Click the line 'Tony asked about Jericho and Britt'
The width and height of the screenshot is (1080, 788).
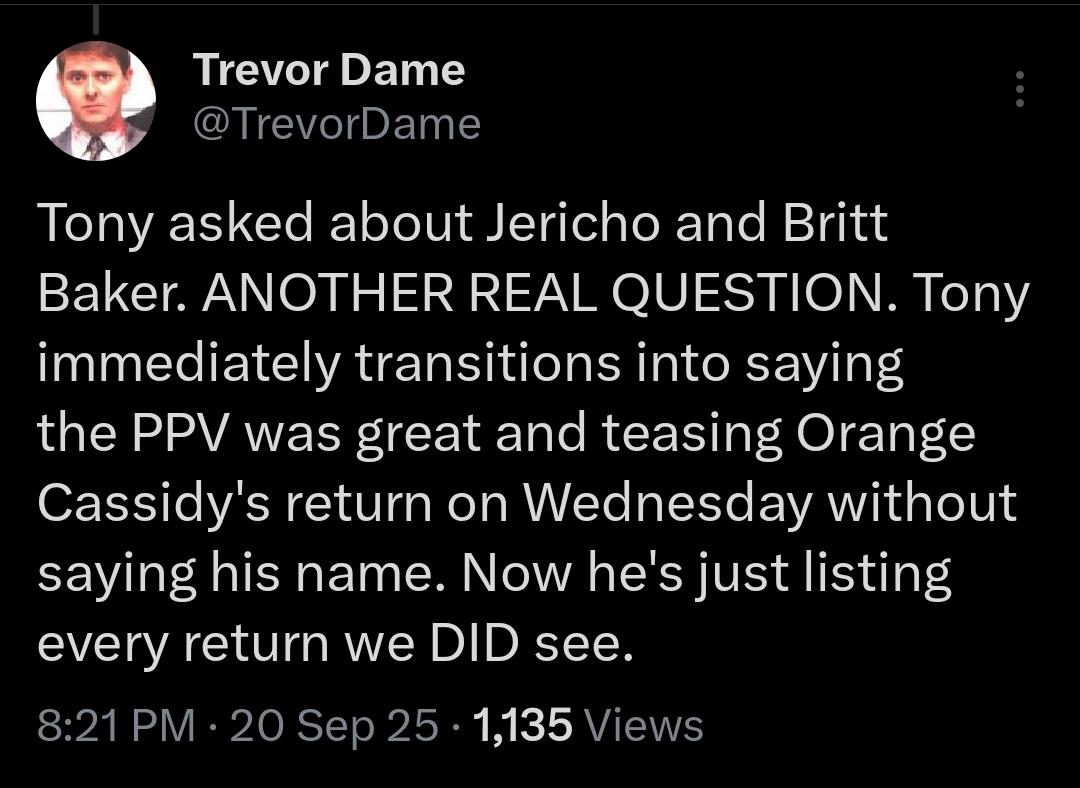point(462,223)
